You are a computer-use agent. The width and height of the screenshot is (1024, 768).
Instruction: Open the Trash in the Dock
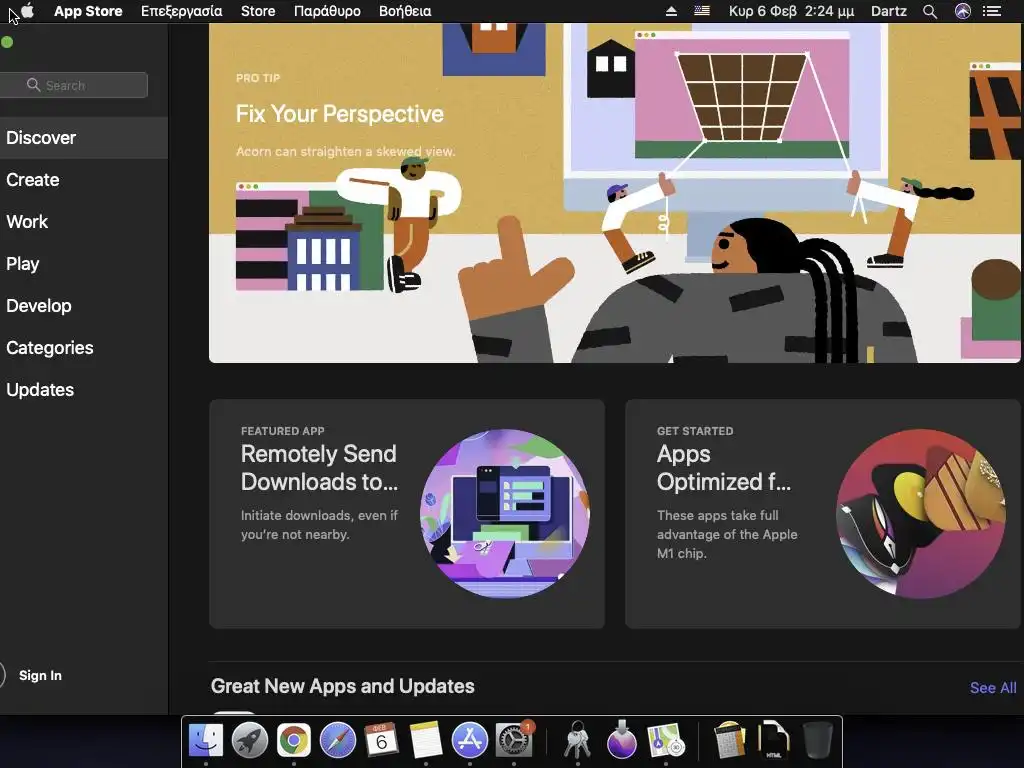click(817, 740)
